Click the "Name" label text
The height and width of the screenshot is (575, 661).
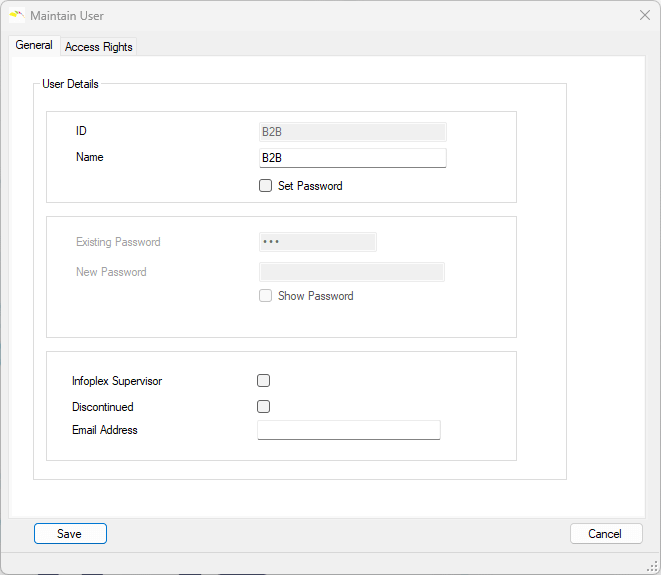coord(90,157)
